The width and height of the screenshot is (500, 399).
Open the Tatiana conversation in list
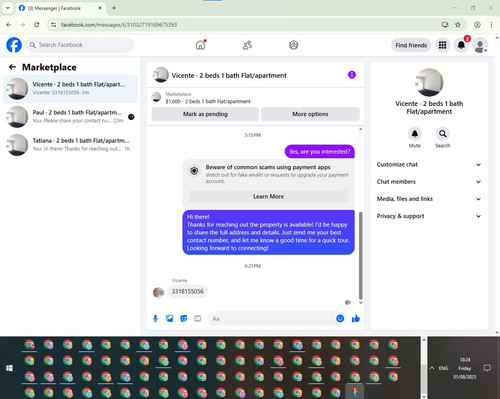coord(70,145)
